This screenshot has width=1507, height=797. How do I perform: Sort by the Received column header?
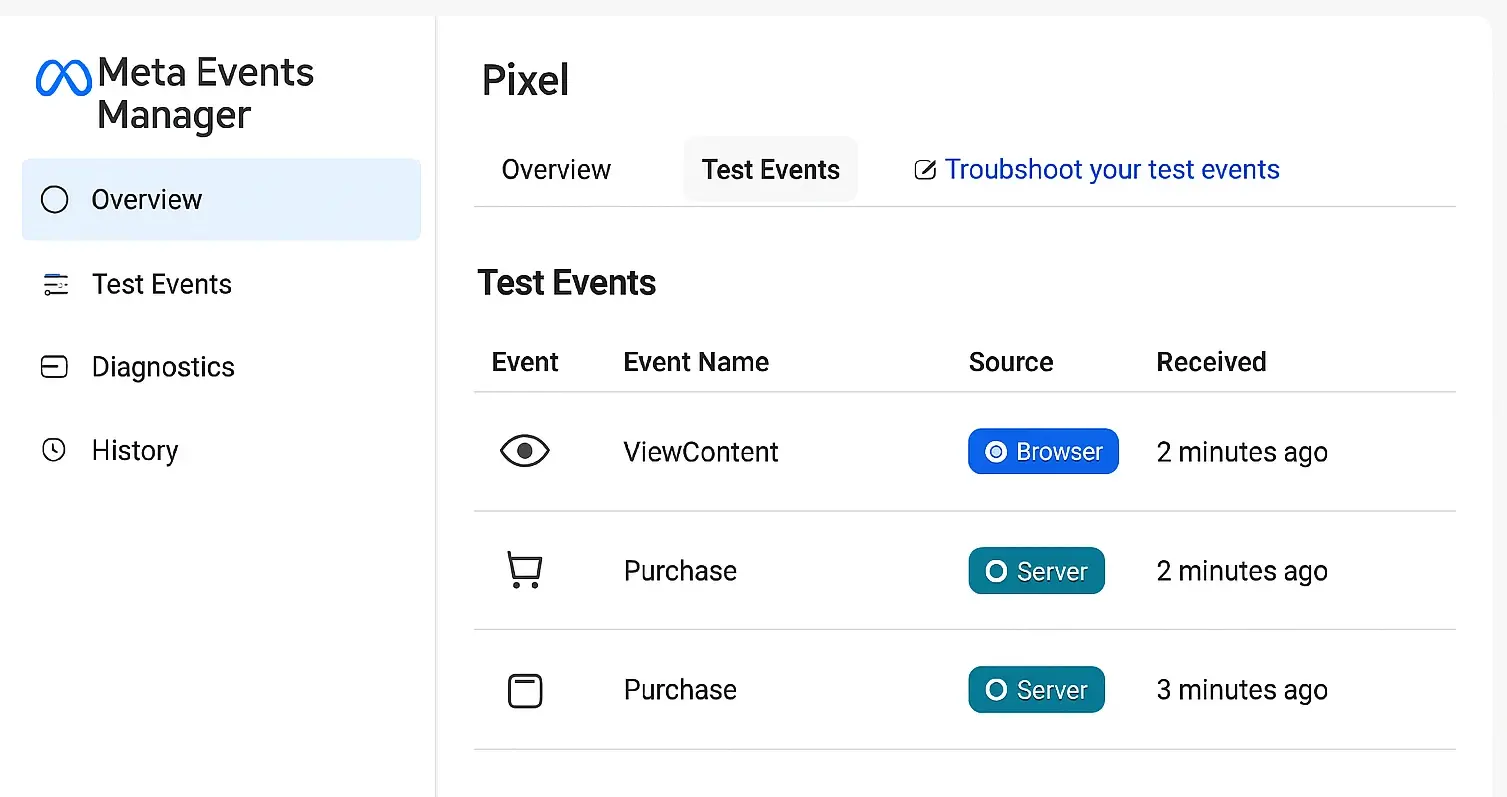[1211, 362]
